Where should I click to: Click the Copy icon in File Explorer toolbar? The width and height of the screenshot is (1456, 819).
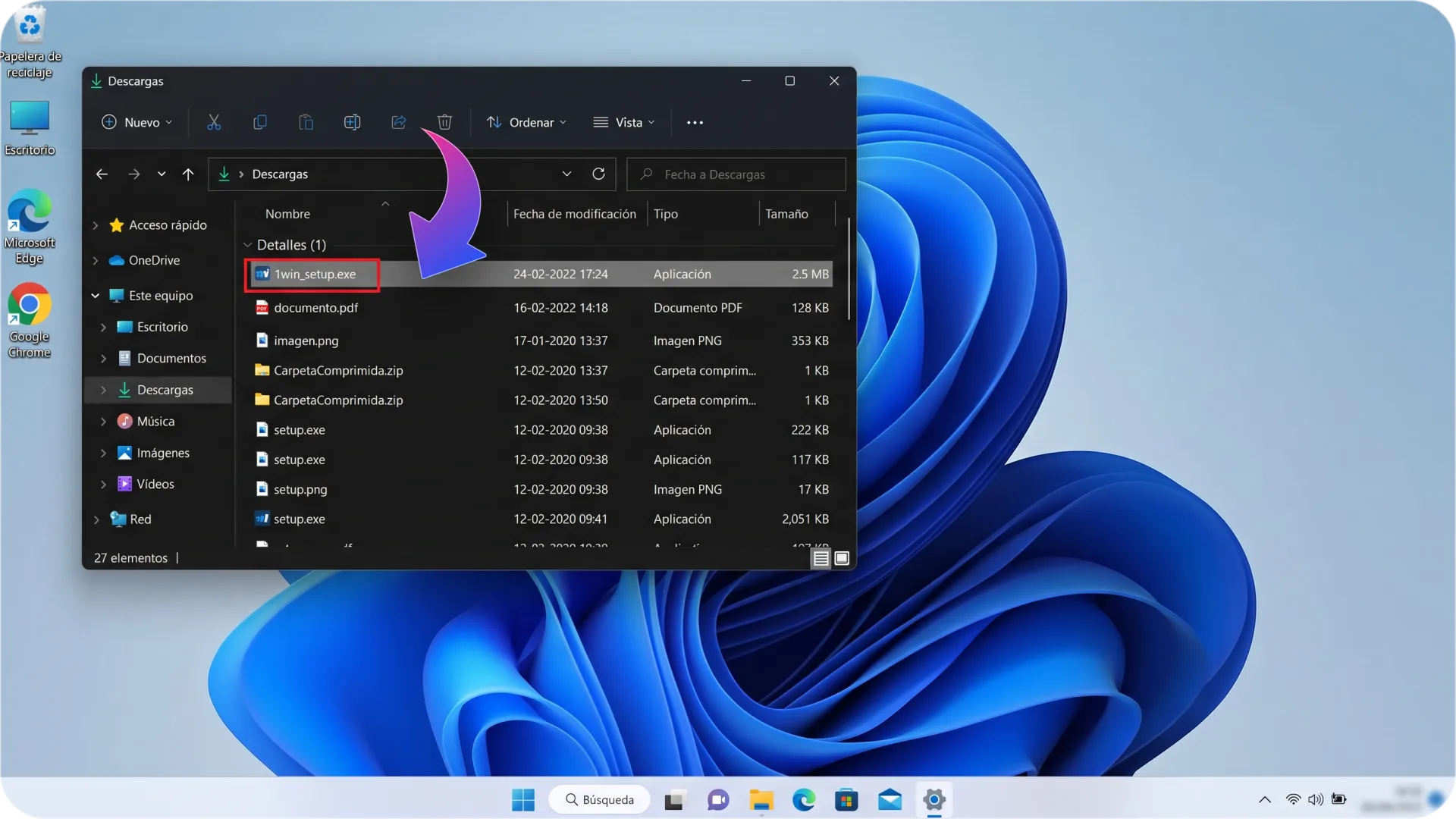[x=260, y=122]
